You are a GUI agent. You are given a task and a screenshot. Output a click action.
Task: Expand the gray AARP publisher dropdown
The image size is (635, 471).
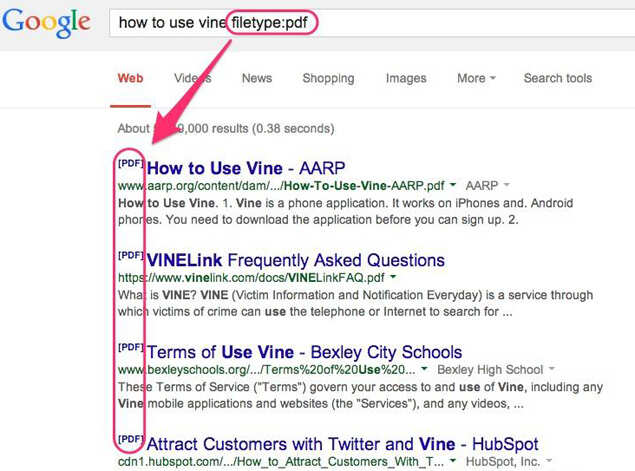pos(506,186)
